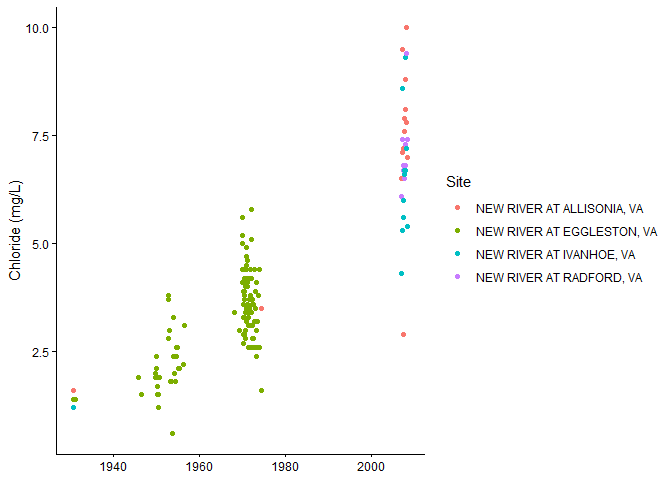Click the green point near 1.6 in 1974
This screenshot has width=672, height=480.
pos(261,390)
